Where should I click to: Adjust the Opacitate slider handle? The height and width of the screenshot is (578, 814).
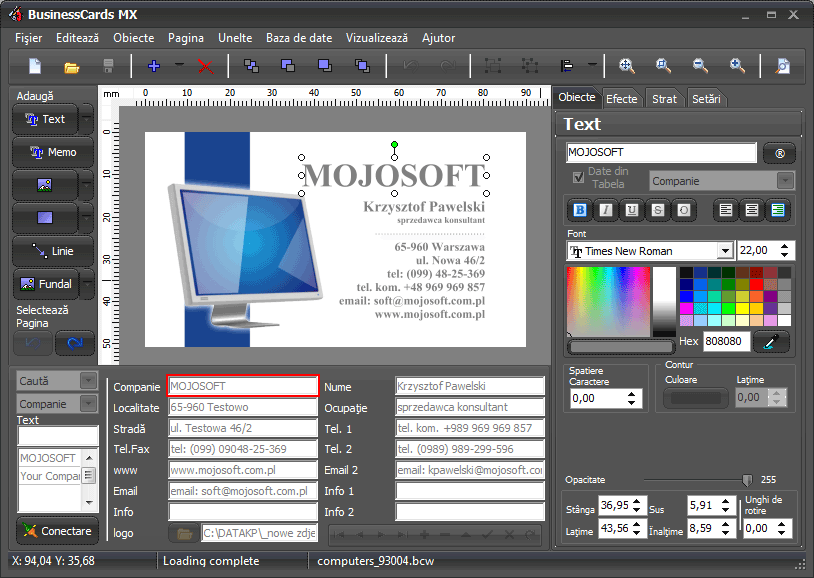tap(747, 480)
